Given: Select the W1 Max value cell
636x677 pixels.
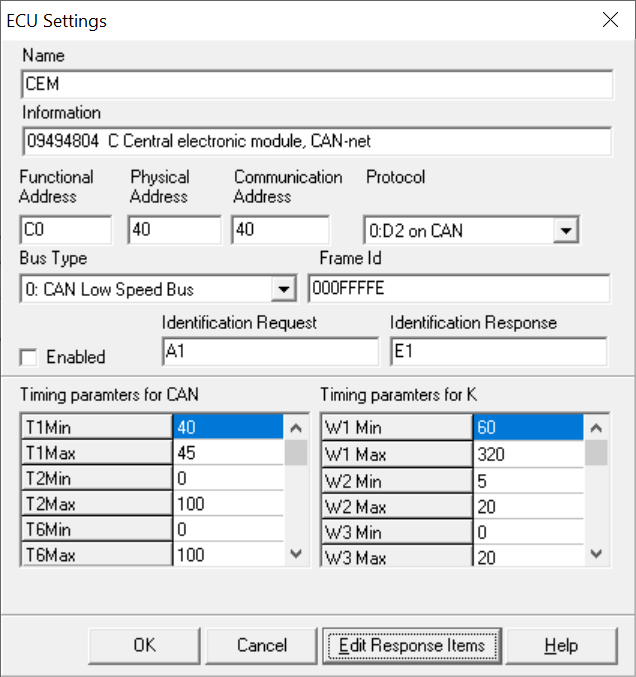Looking at the screenshot, I should point(528,453).
